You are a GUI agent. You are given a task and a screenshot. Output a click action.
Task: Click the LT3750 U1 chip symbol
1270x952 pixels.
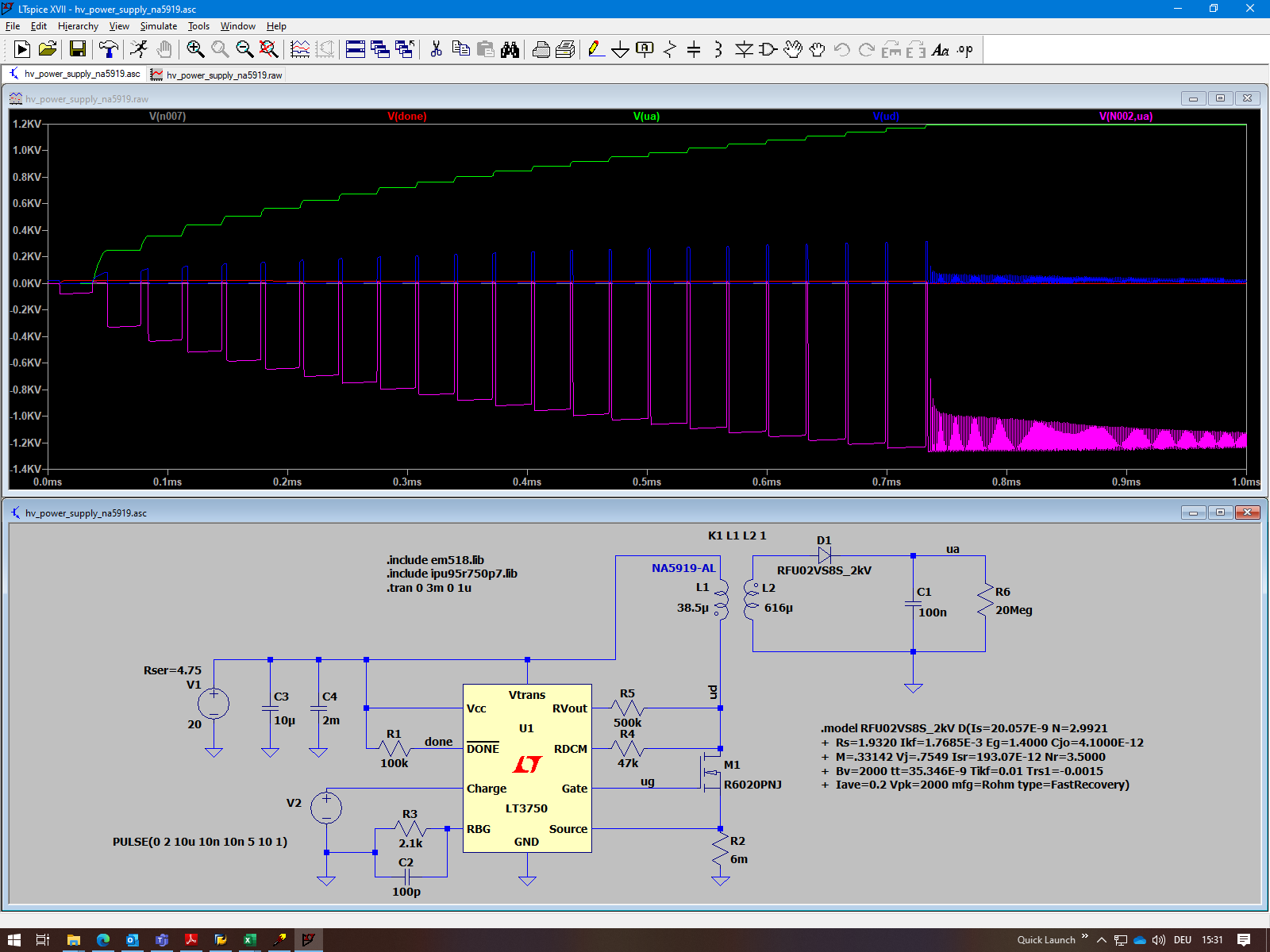tap(527, 768)
